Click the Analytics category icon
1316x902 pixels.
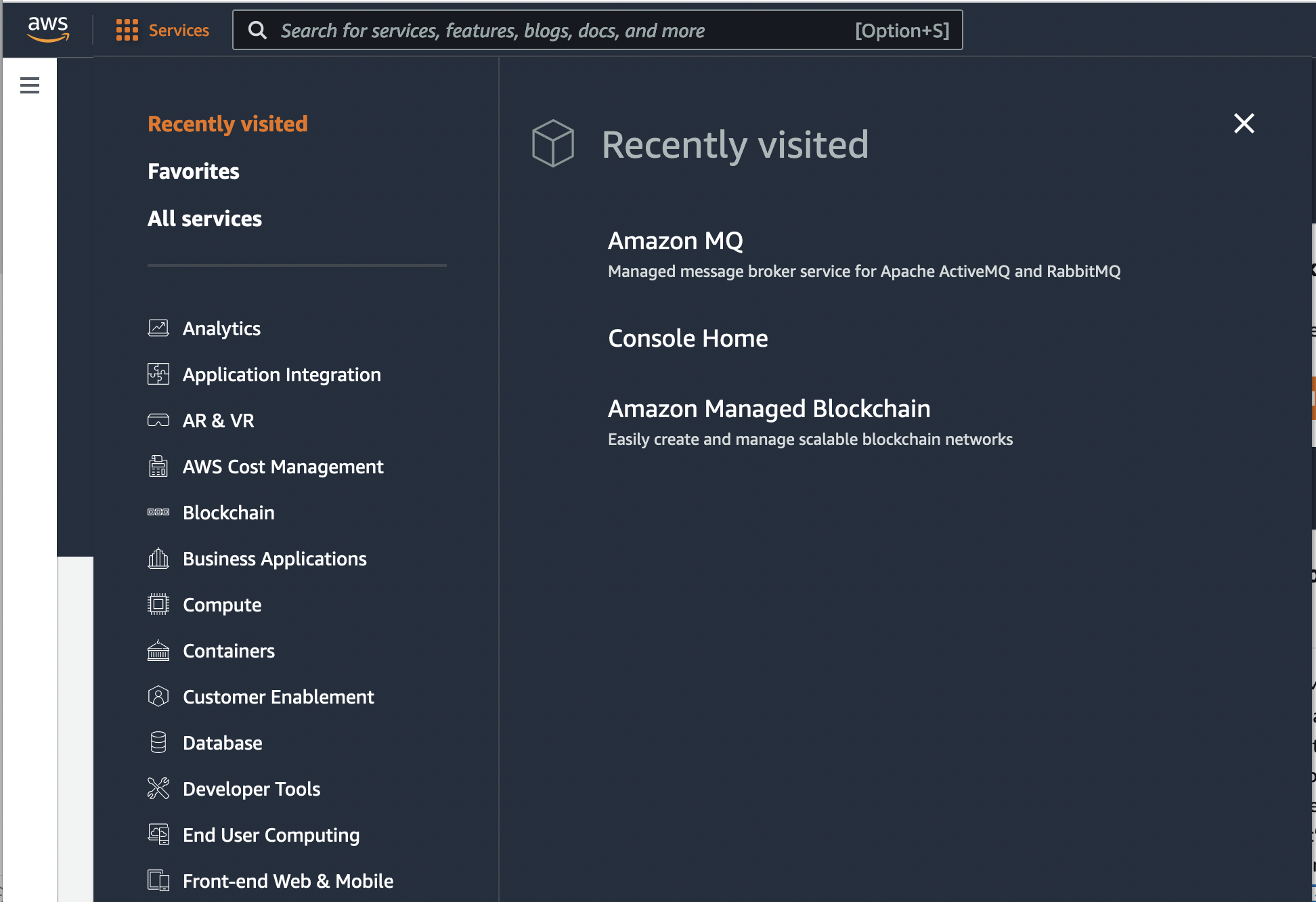[158, 328]
